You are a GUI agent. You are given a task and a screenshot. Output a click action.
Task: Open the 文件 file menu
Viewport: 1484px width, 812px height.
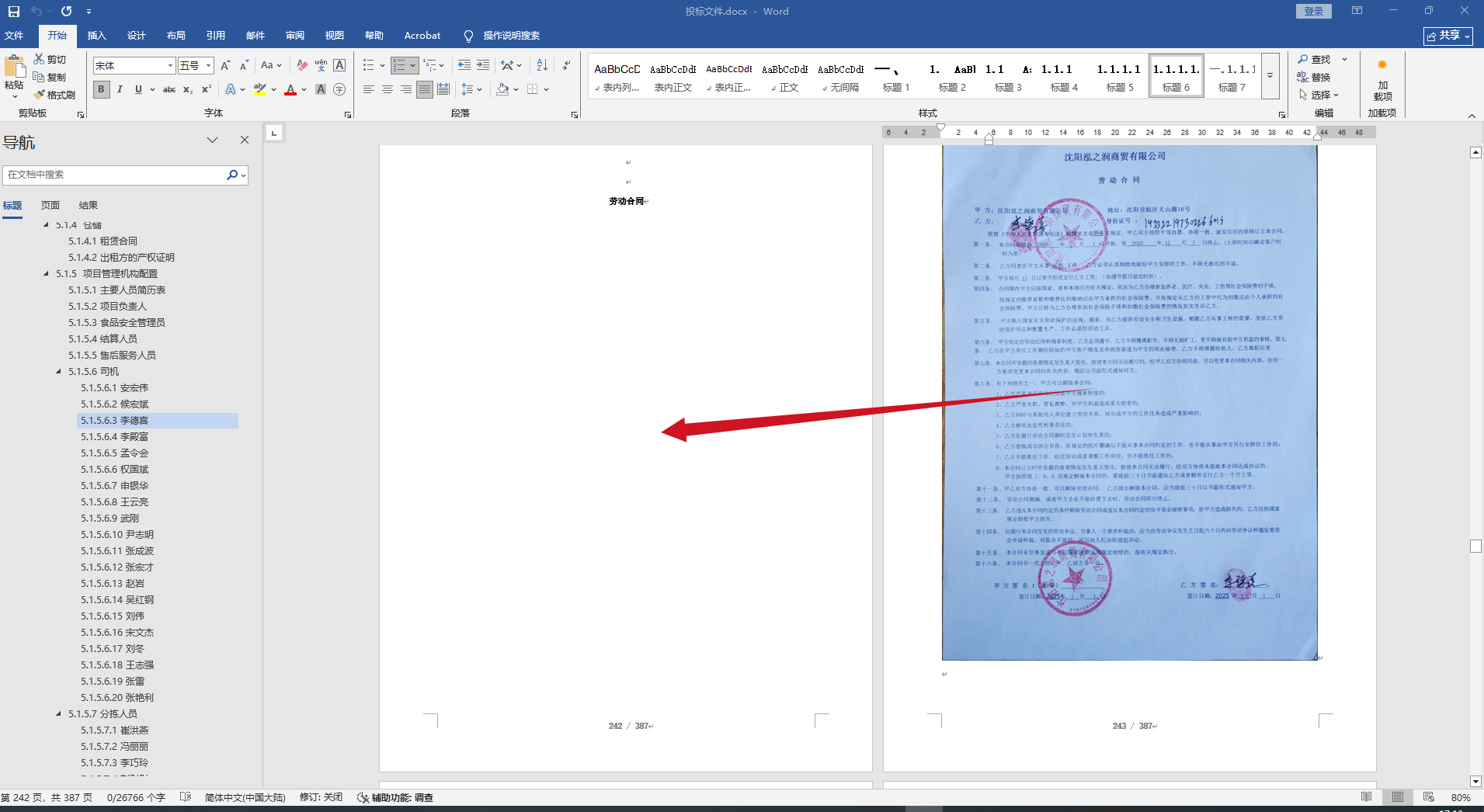pyautogui.click(x=14, y=36)
